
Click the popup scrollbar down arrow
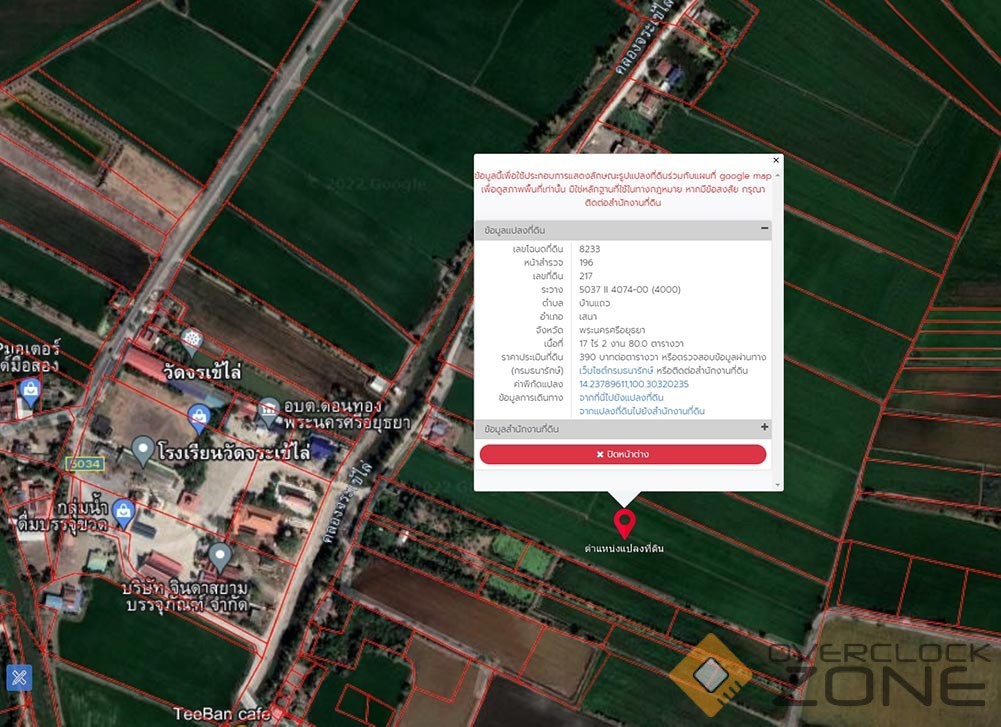point(778,484)
